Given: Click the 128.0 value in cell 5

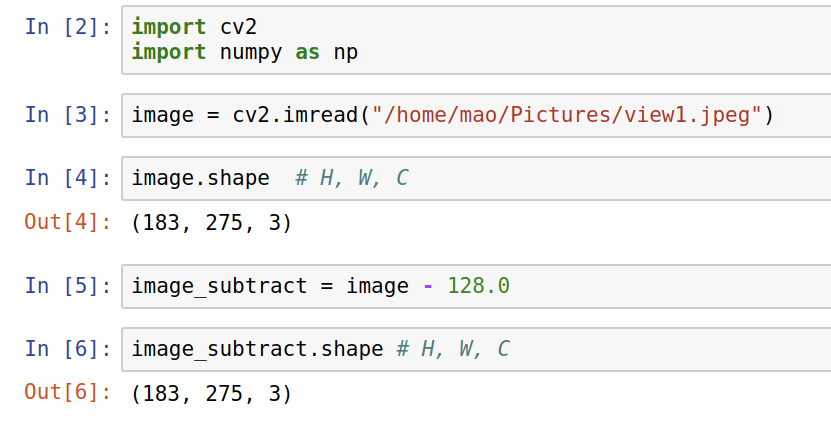Looking at the screenshot, I should click(x=478, y=286).
